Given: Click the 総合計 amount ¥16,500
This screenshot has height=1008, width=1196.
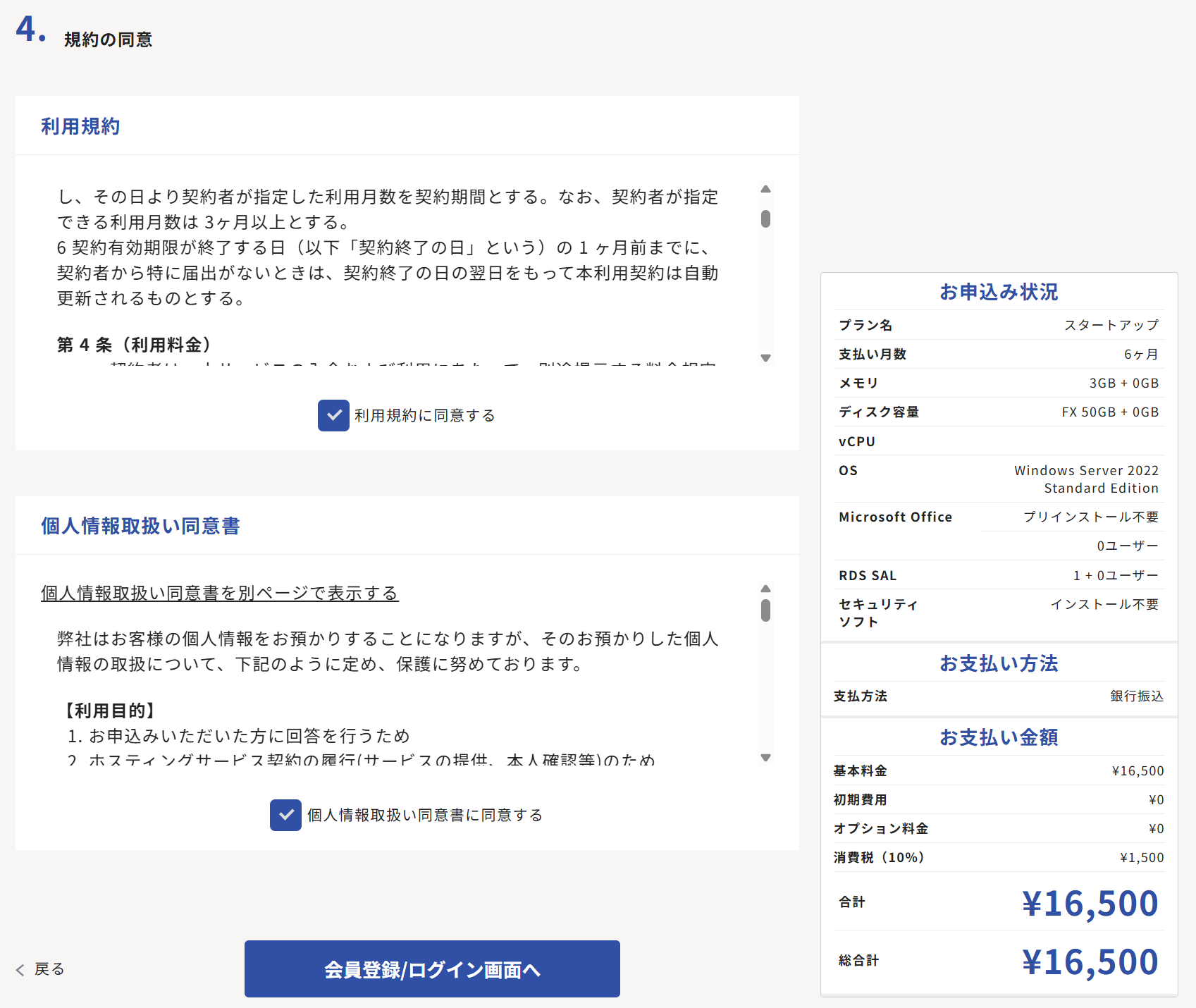Looking at the screenshot, I should 1090,961.
